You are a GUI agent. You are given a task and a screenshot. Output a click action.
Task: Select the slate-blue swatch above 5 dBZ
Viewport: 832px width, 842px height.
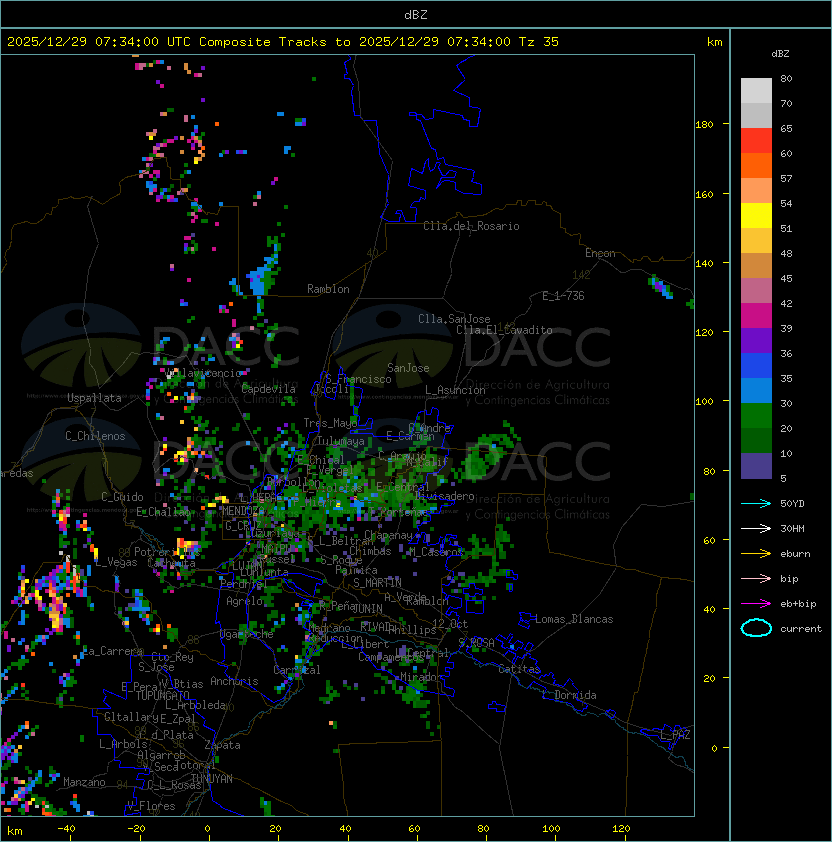(x=756, y=466)
